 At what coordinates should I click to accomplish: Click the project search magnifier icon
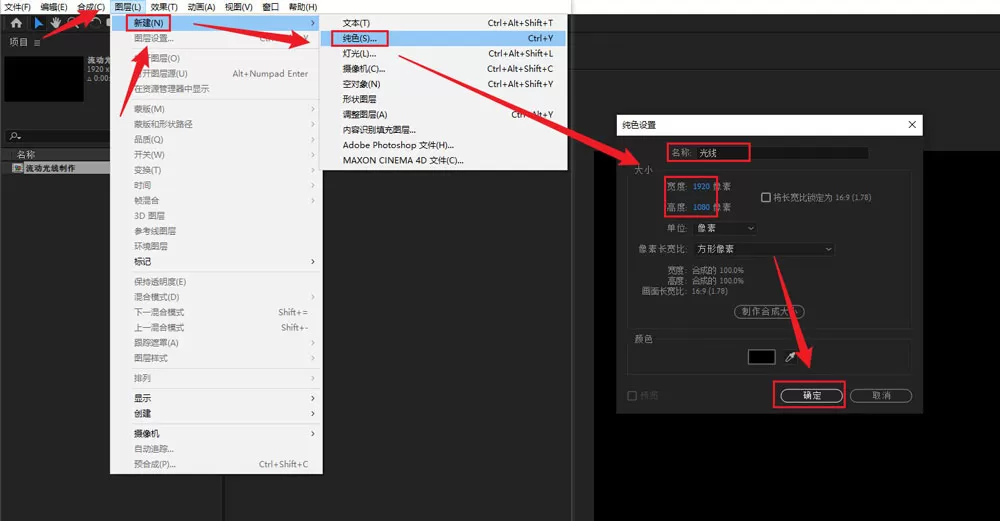pos(15,136)
